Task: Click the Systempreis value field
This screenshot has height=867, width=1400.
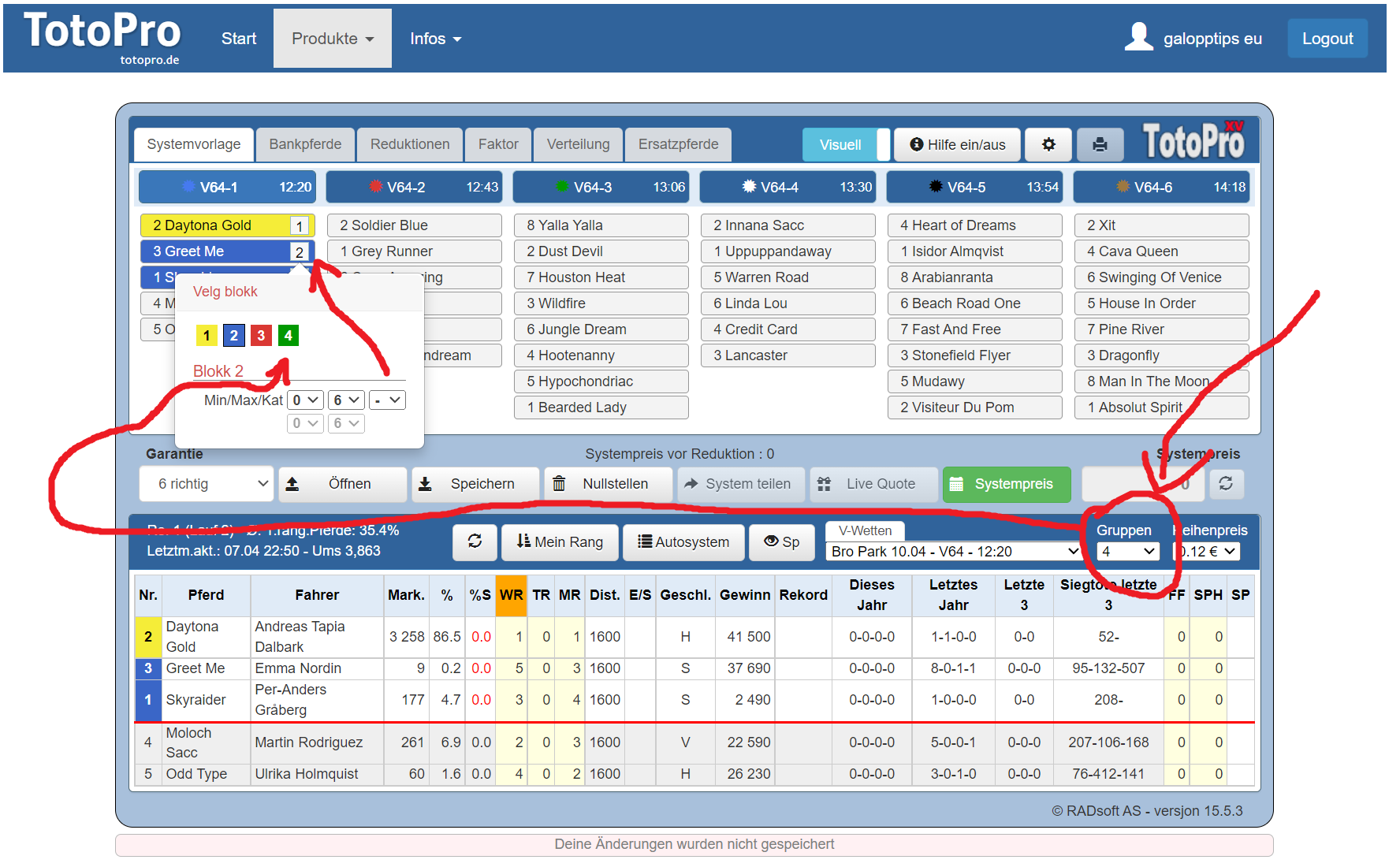Action: pyautogui.click(x=1143, y=484)
